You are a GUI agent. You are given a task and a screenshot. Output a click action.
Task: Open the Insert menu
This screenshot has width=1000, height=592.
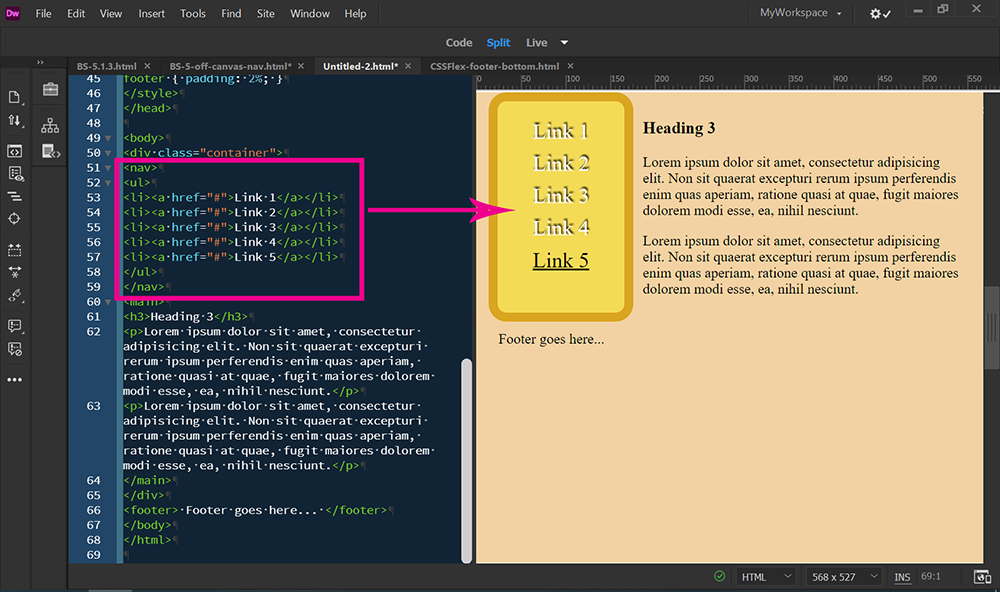pos(151,13)
